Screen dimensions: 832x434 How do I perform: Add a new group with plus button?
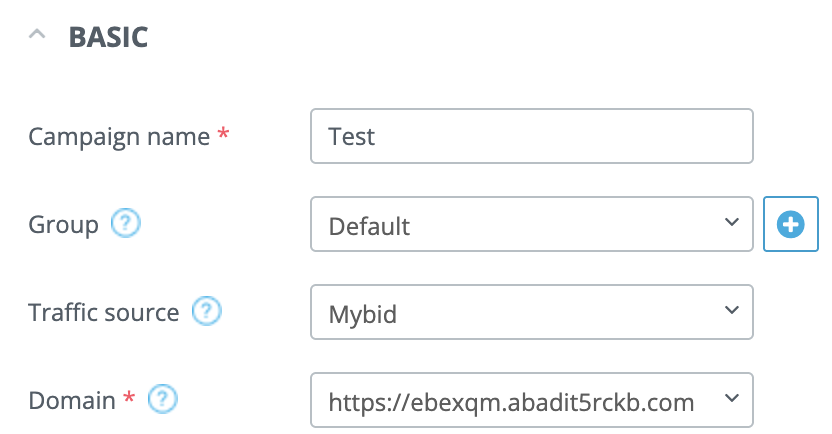791,225
